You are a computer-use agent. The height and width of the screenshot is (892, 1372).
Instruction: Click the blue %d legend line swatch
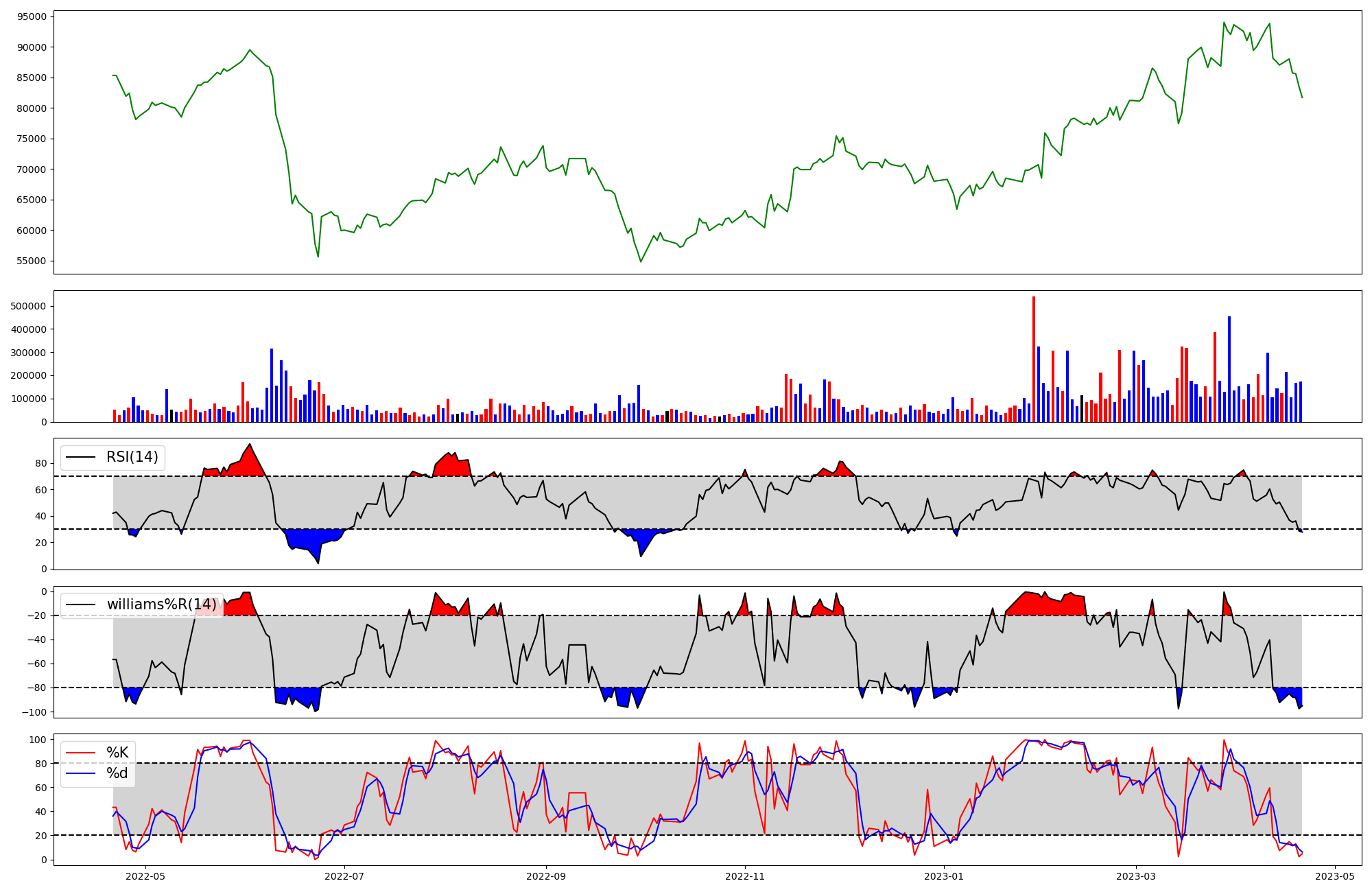(80, 773)
